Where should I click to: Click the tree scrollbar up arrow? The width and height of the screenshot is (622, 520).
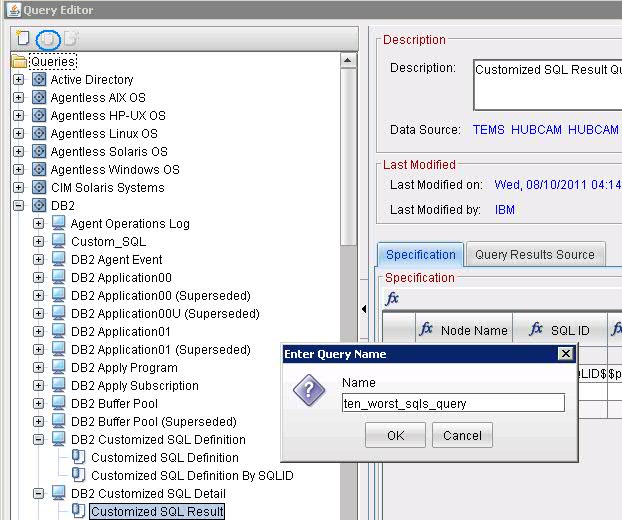[348, 60]
